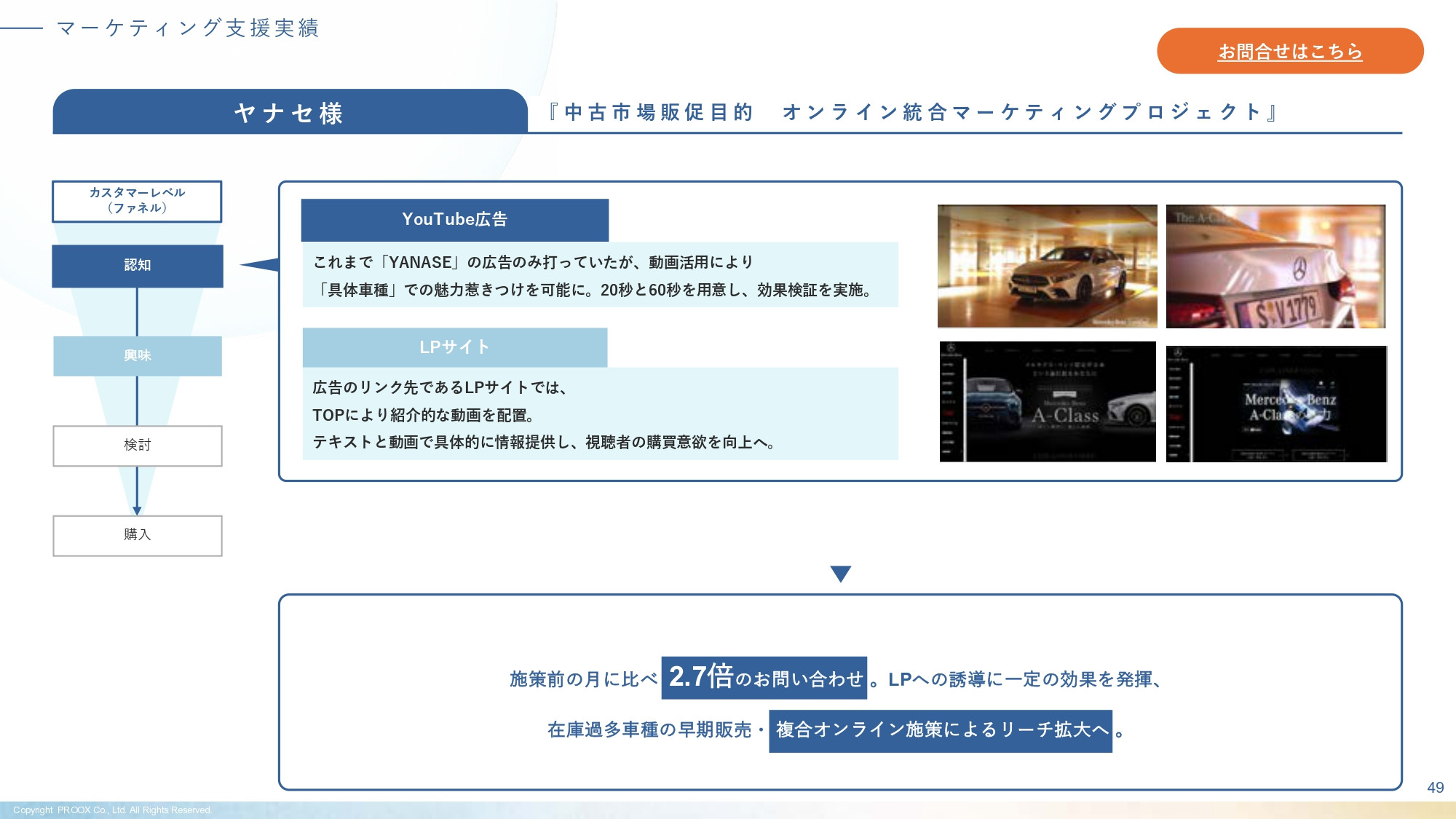Select the 認知 stage in the funnel
Screen dimensions: 1456x819
(137, 266)
